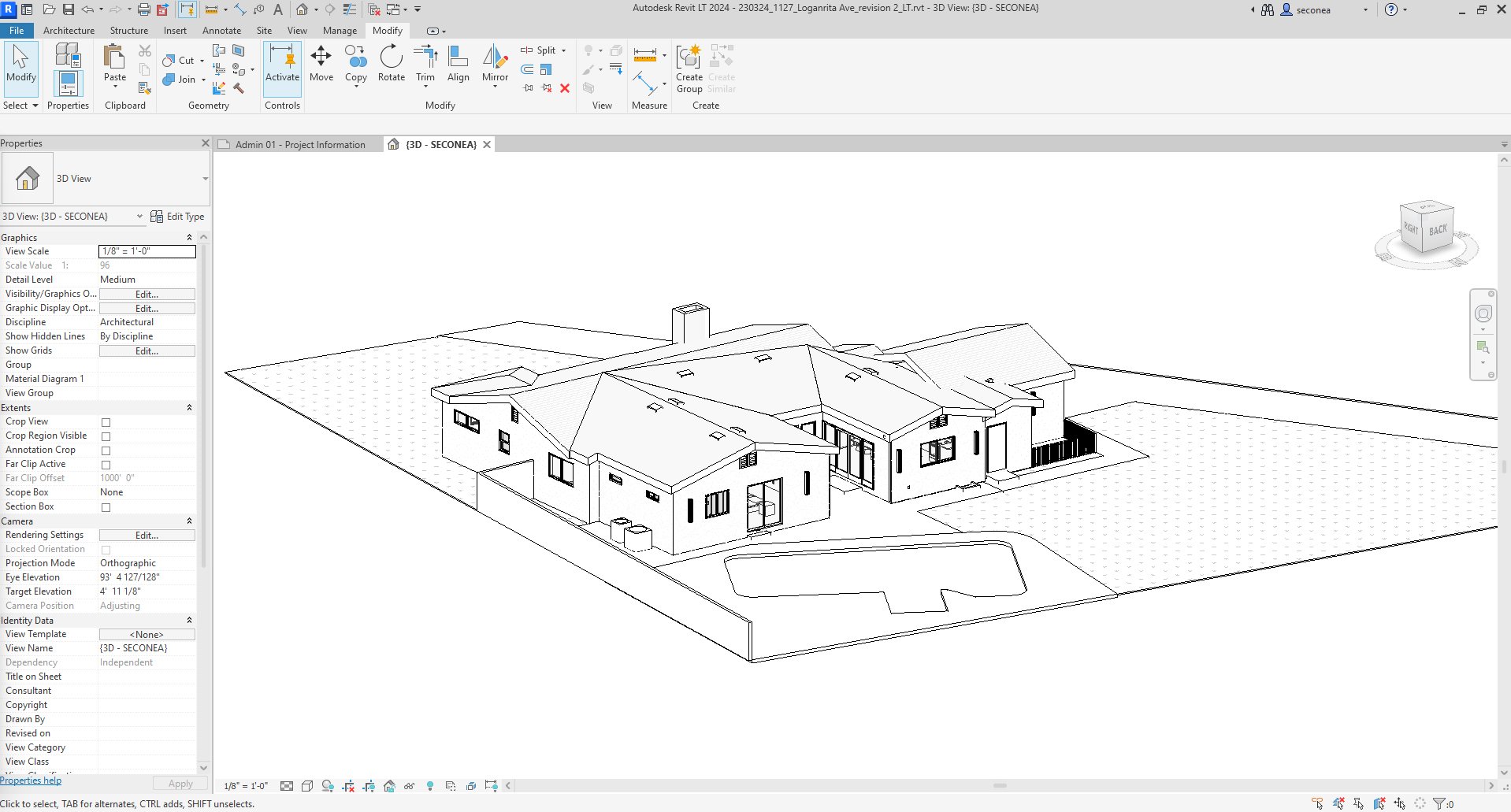Open the Annotate ribbon tab
Viewport: 1511px width, 812px height.
pos(221,31)
